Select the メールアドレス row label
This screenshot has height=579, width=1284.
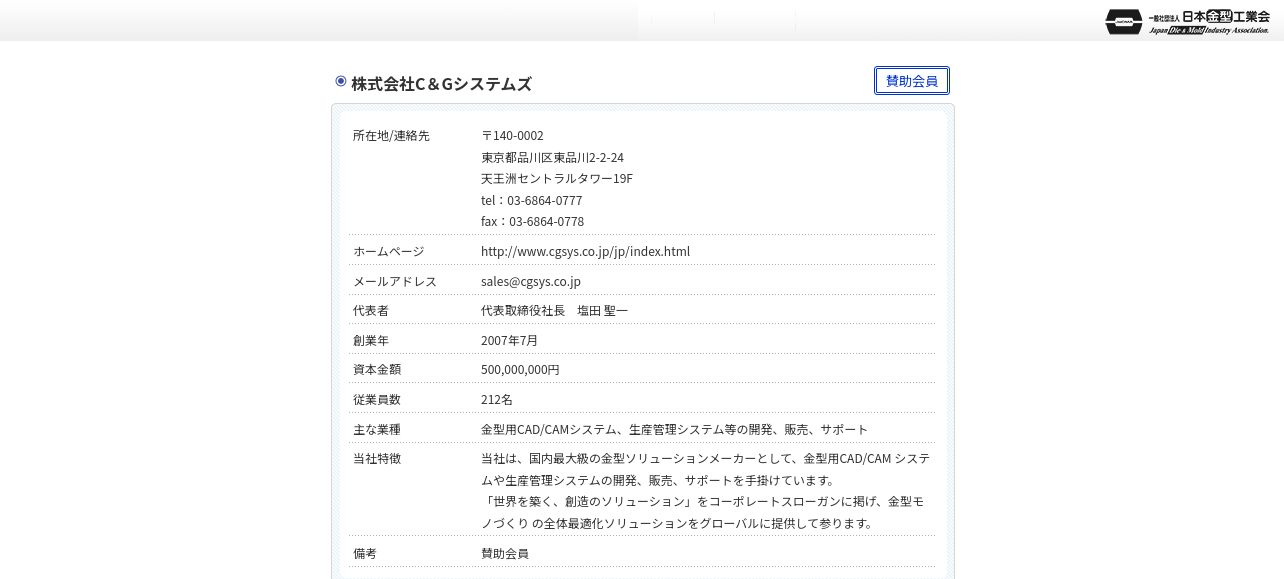pos(395,281)
